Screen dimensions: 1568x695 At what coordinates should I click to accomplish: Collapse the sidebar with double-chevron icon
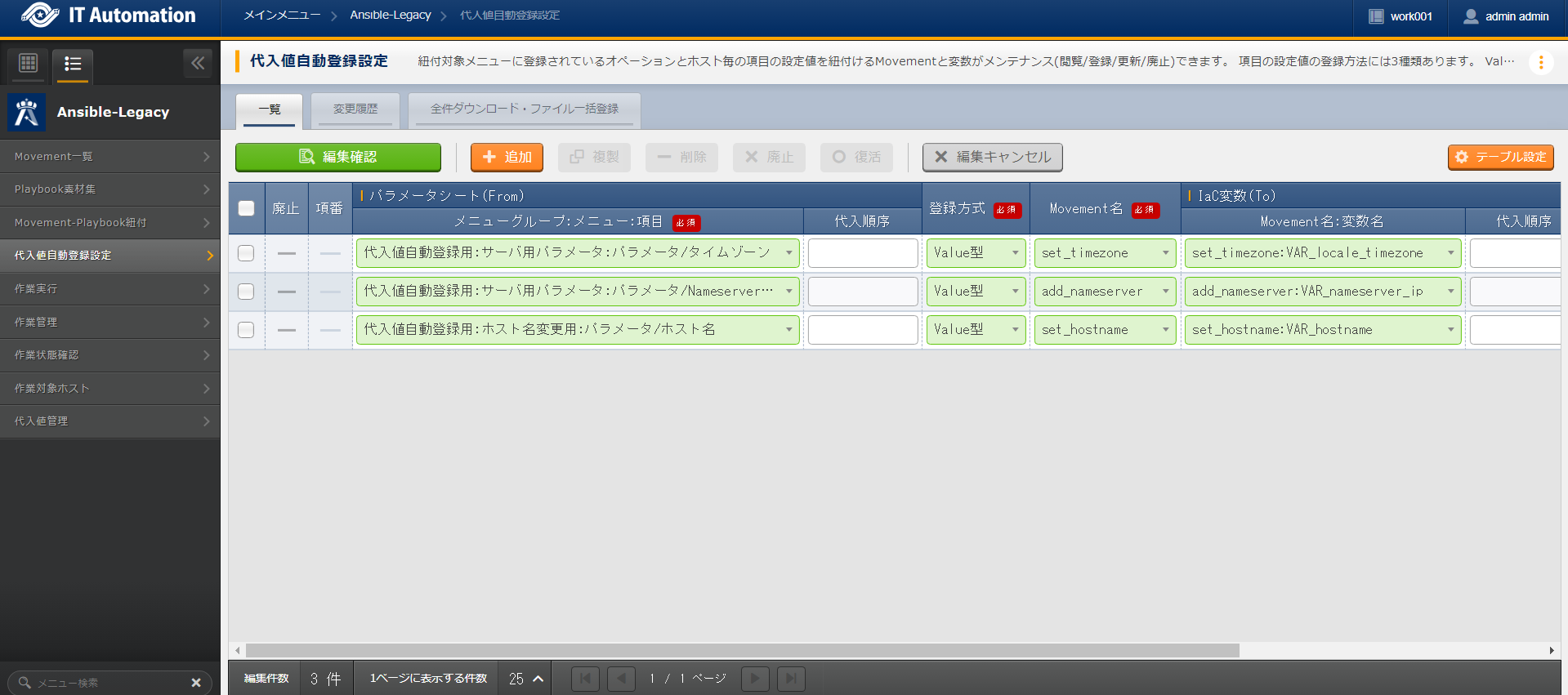pyautogui.click(x=198, y=63)
